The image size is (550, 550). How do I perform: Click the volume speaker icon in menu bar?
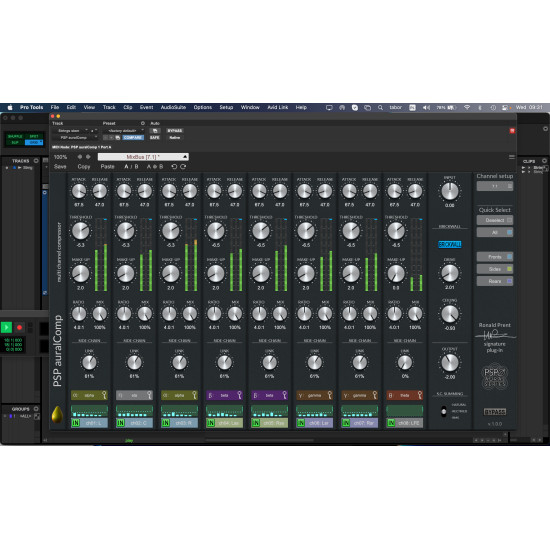426,108
